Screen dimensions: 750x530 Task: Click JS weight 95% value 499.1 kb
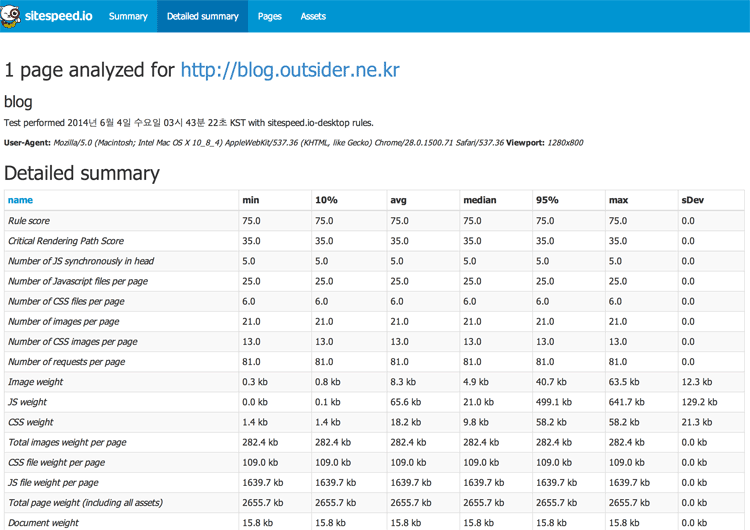pyautogui.click(x=553, y=401)
